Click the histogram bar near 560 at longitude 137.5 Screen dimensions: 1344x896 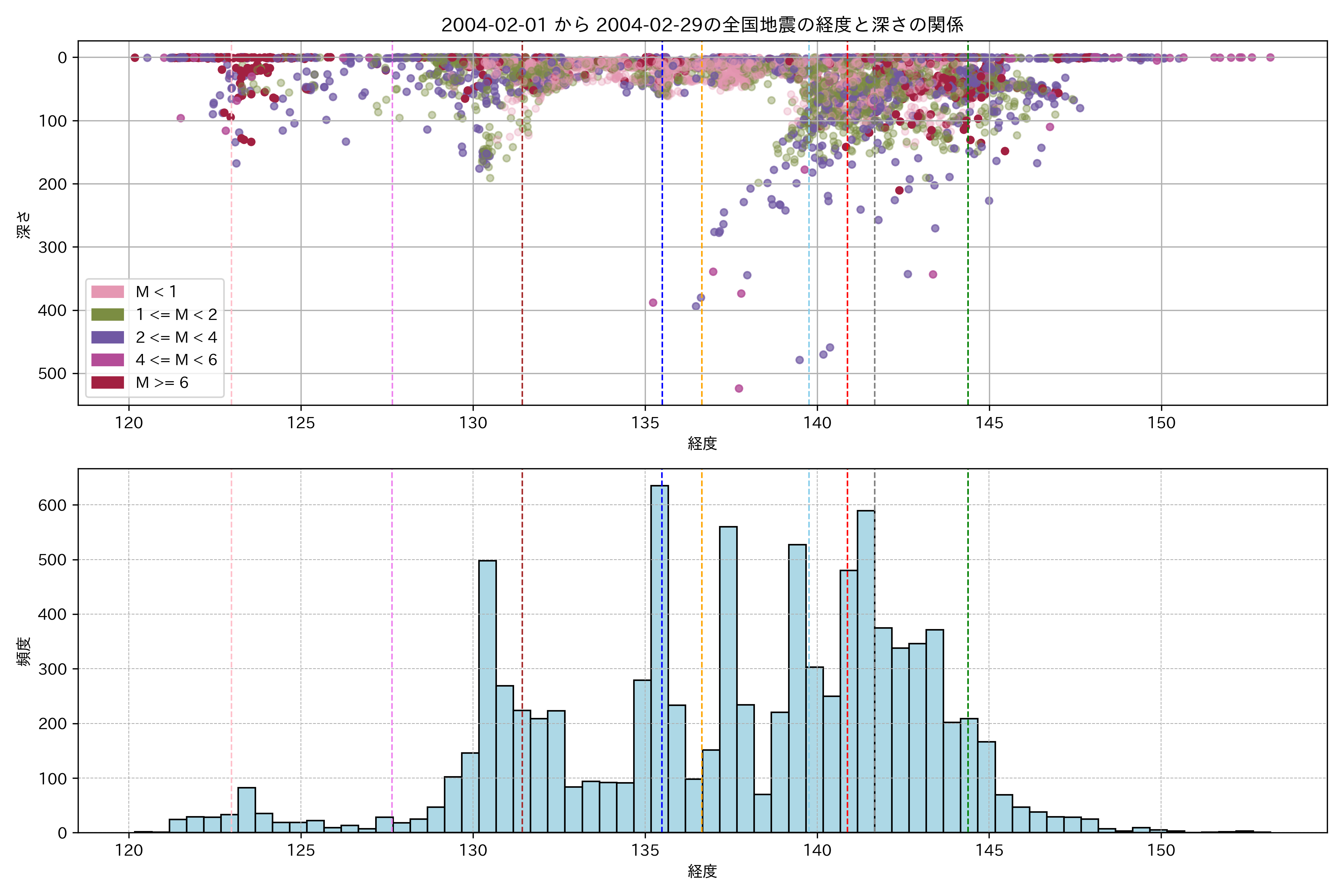(x=728, y=680)
